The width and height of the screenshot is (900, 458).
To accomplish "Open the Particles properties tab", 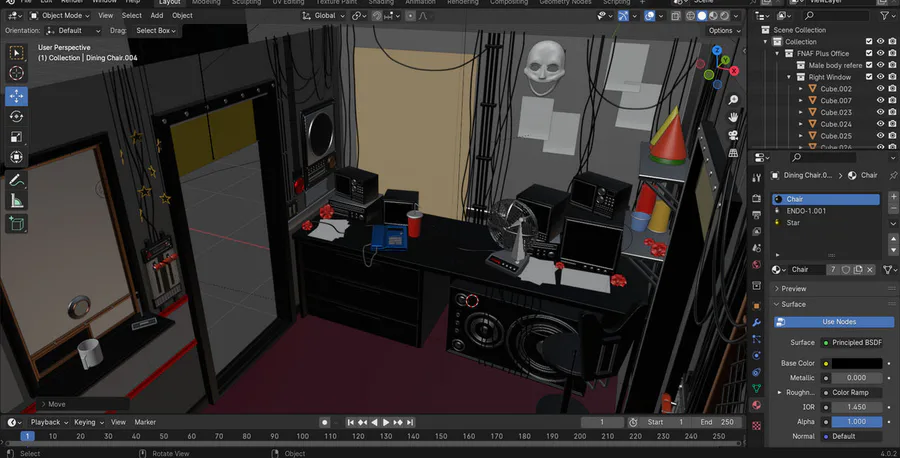I will [757, 339].
